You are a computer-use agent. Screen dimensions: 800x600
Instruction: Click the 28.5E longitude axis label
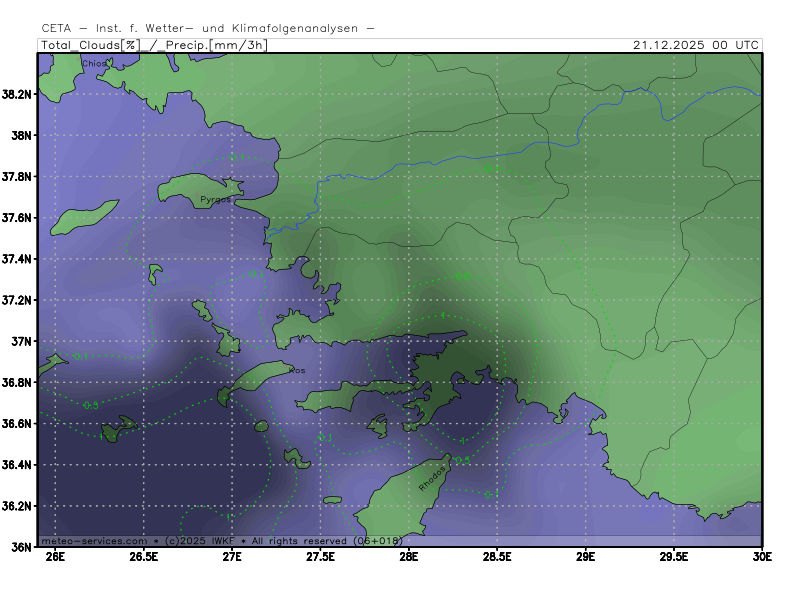point(497,557)
